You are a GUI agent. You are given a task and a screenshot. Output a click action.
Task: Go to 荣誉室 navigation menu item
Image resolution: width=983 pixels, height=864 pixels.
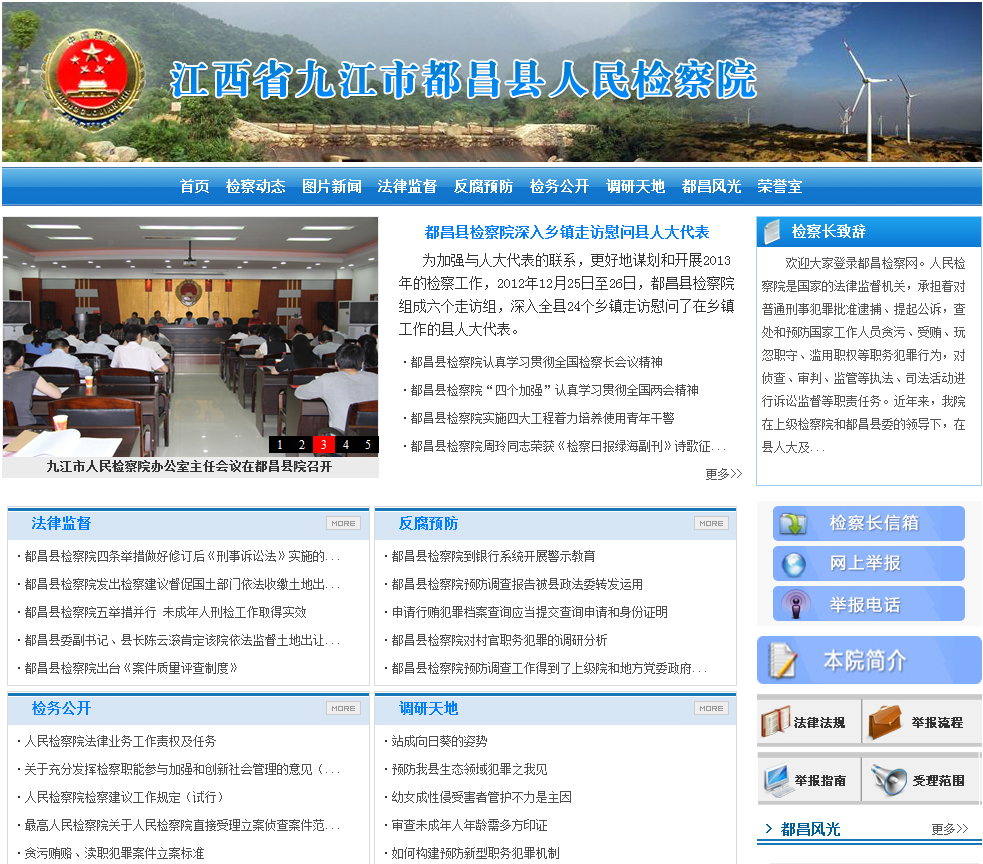(779, 187)
